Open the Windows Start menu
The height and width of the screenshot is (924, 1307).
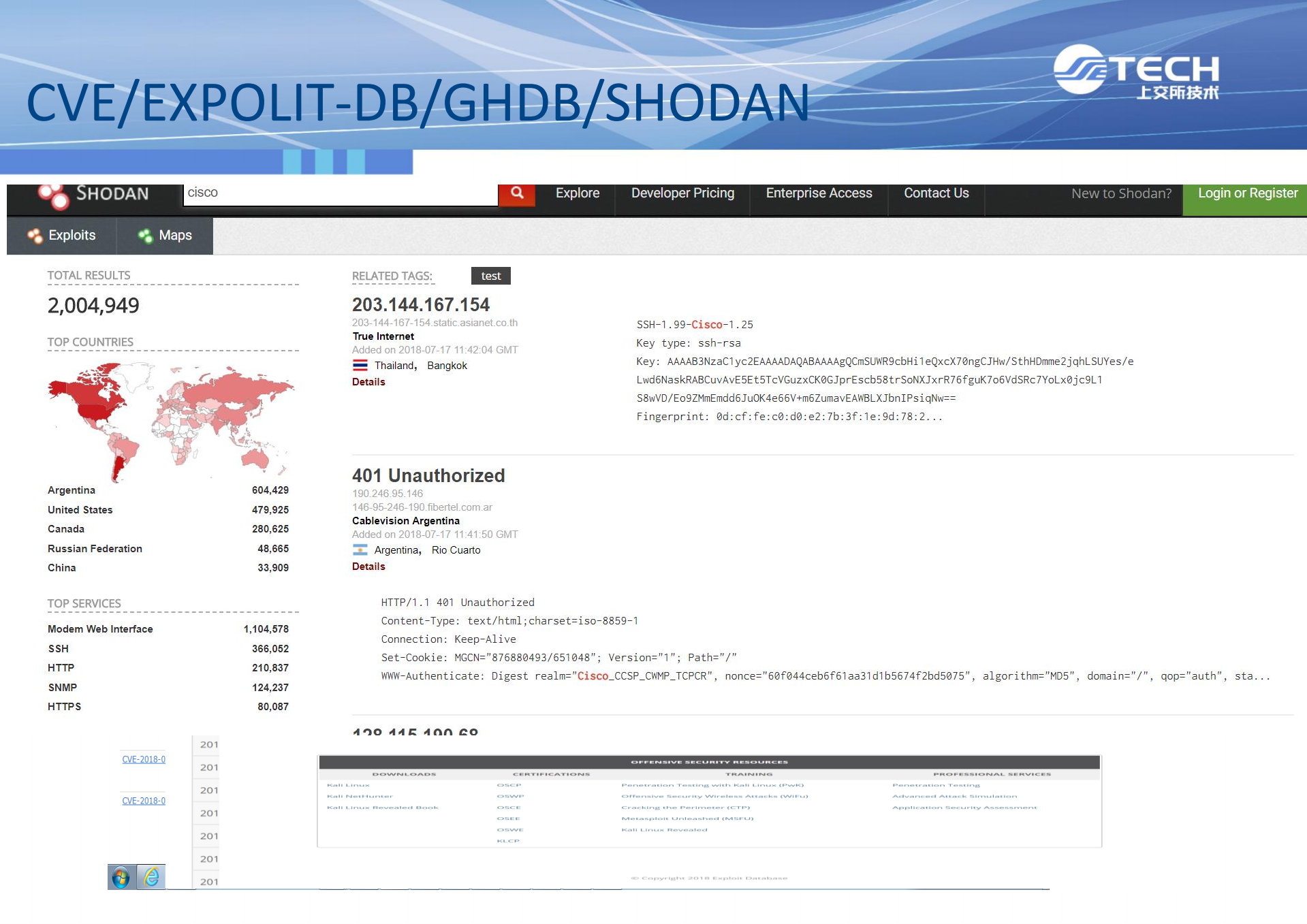[x=121, y=878]
